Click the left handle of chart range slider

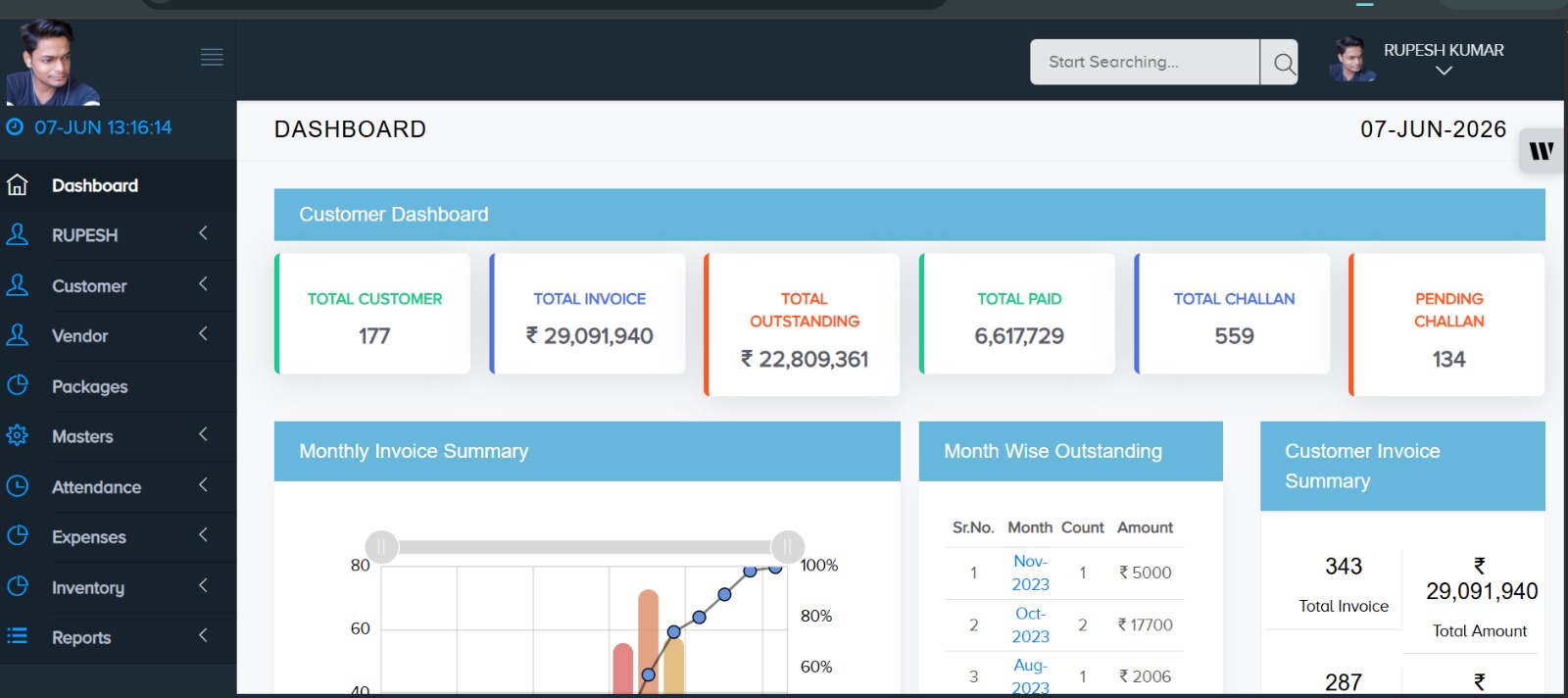tap(381, 546)
